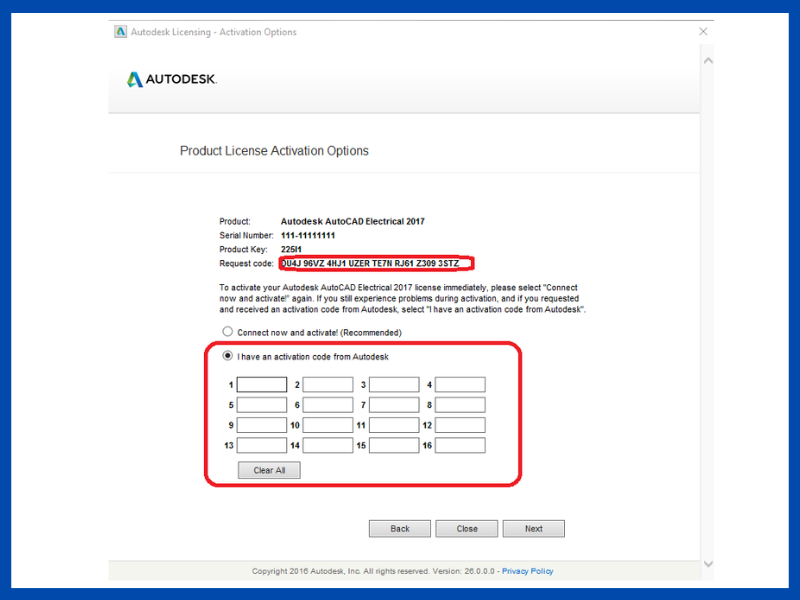Click activation code field 2
Screen dimensions: 800x600
pos(328,385)
